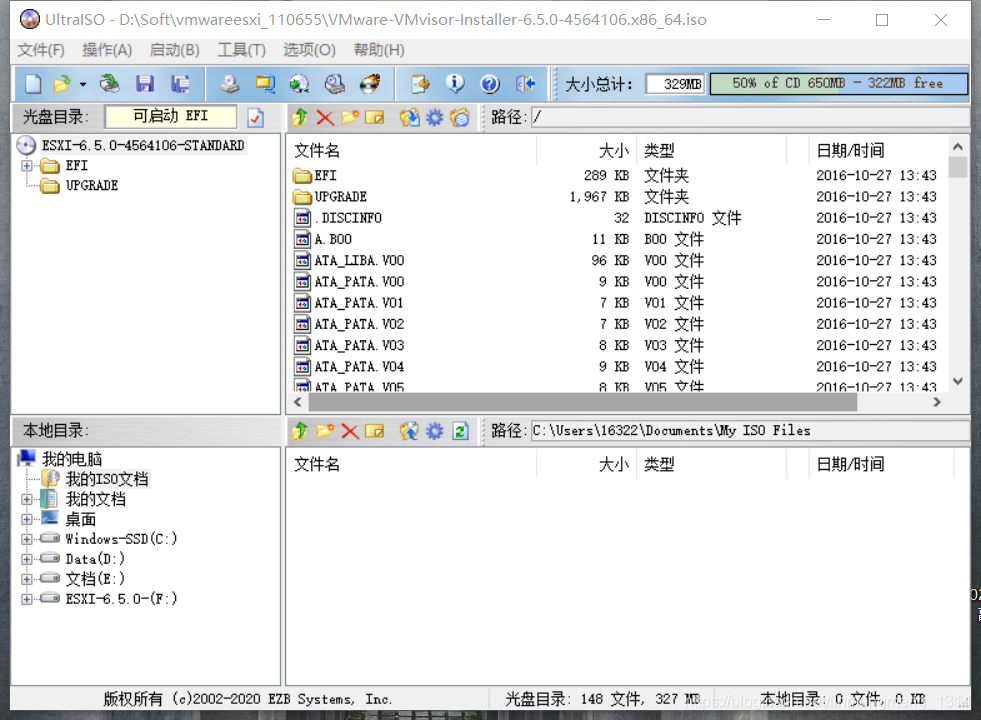The image size is (981, 720).
Task: Select UPGRADE folder in disc tree
Action: (91, 186)
